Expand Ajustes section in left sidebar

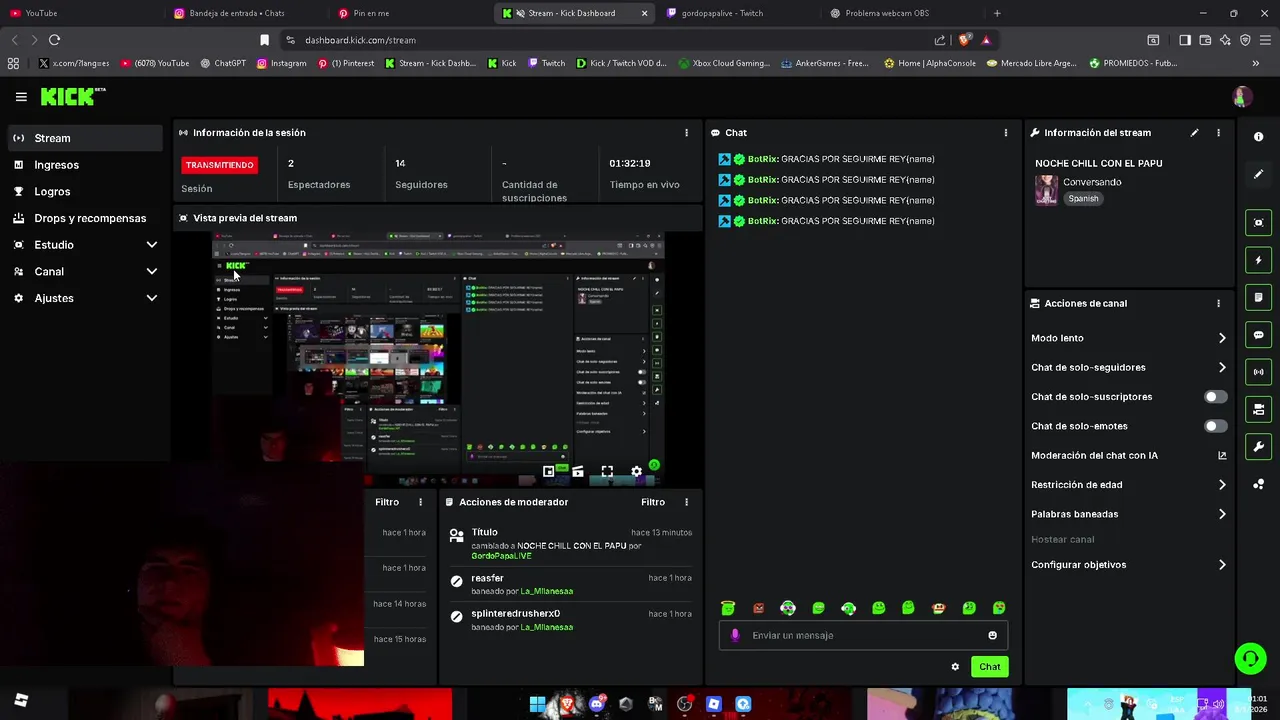tap(152, 298)
